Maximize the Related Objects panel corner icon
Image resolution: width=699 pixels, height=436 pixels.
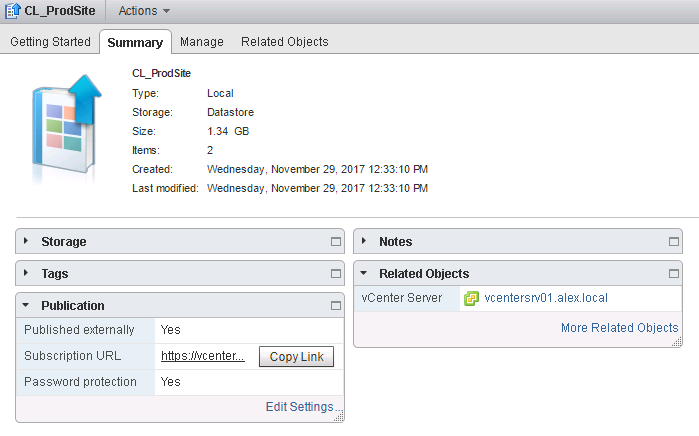point(673,274)
